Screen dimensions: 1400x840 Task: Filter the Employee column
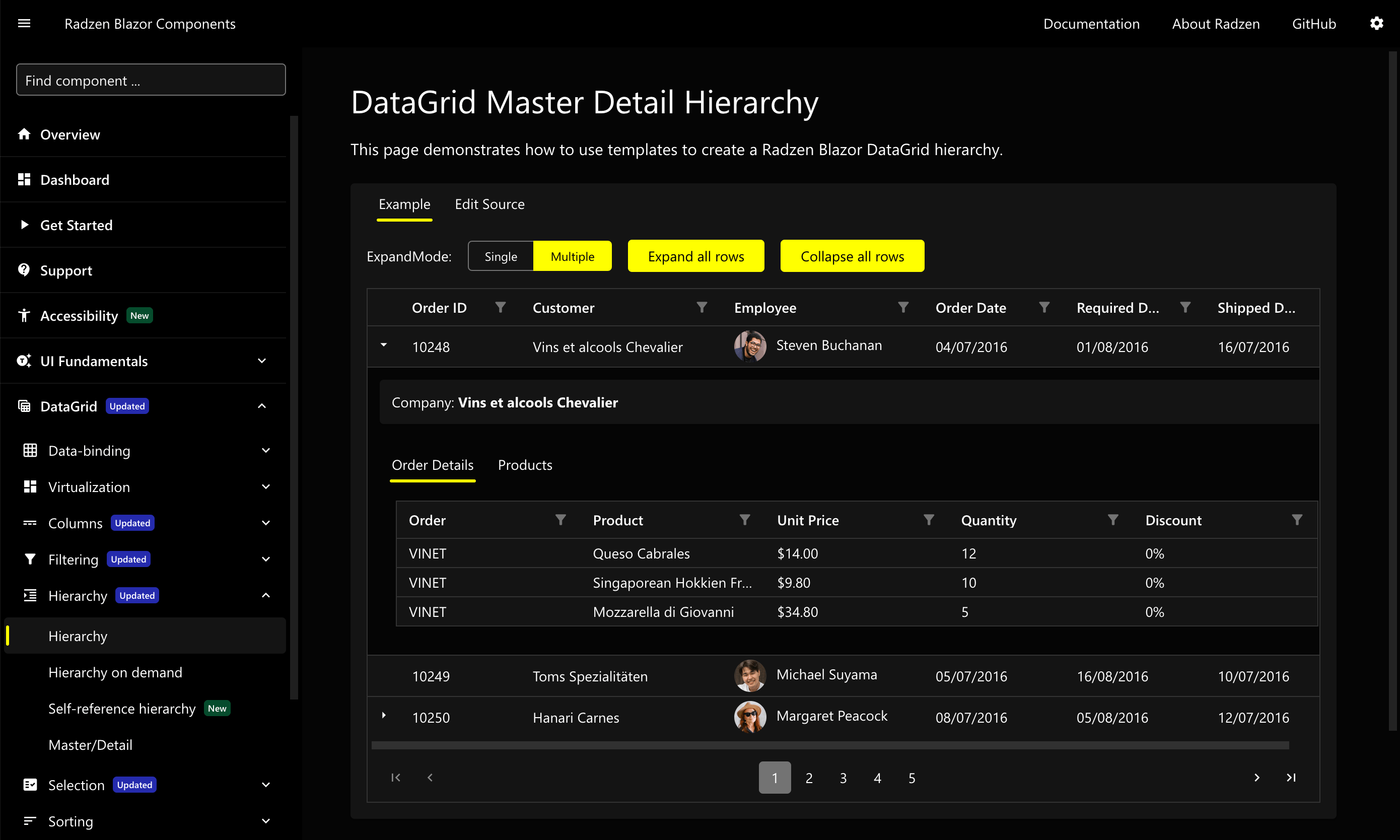pyautogui.click(x=903, y=307)
